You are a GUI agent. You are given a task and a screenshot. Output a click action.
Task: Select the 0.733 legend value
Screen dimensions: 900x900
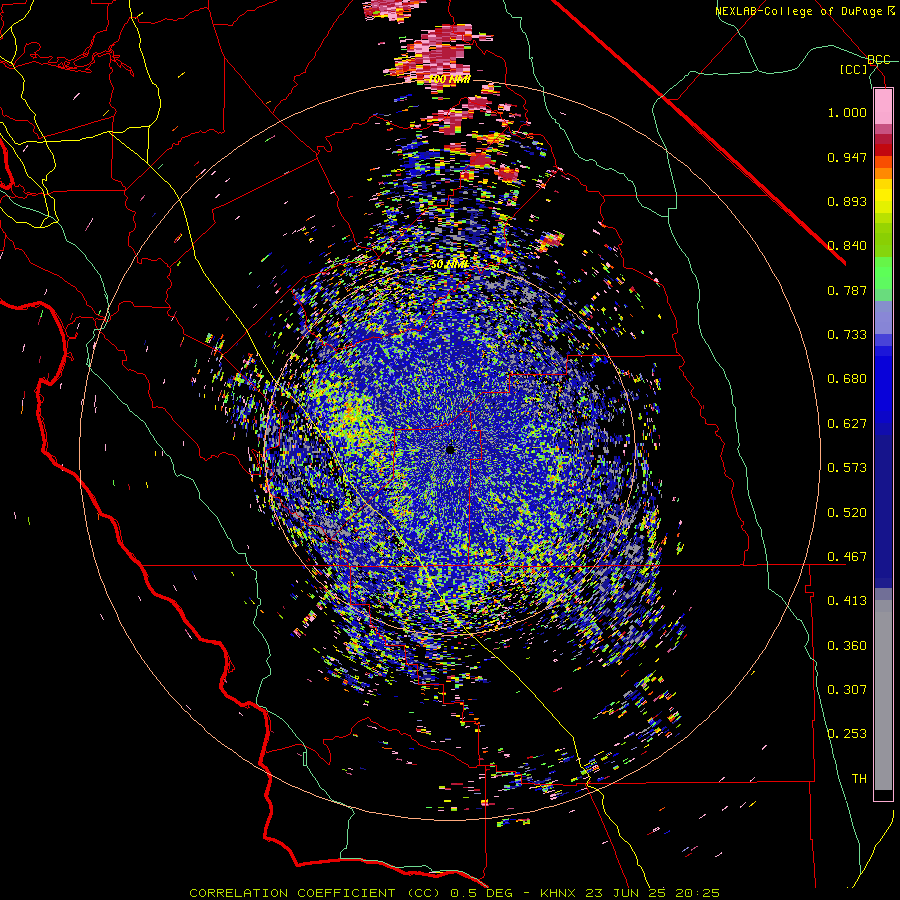[x=847, y=335]
